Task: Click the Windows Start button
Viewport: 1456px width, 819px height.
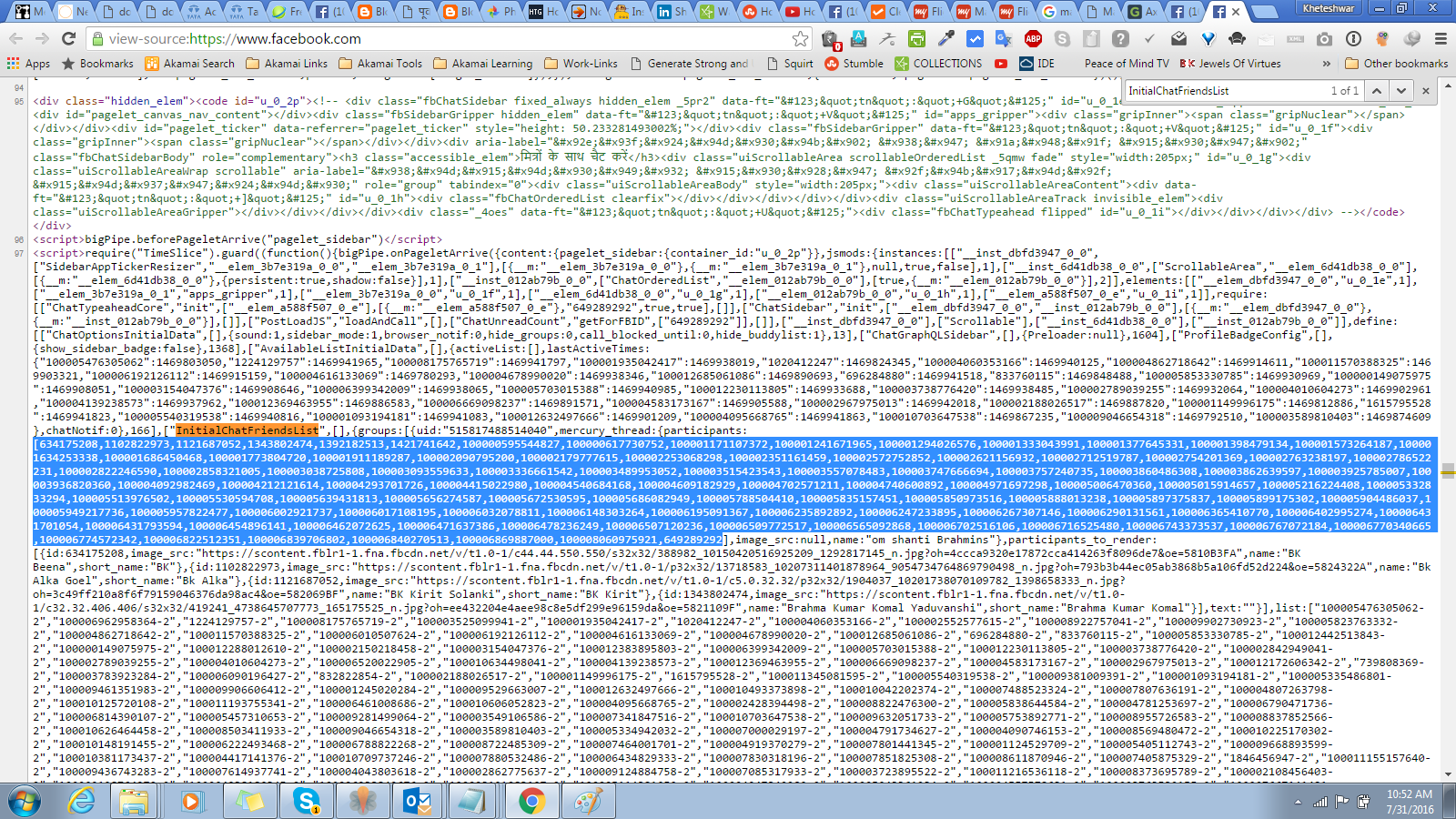Action: click(25, 801)
